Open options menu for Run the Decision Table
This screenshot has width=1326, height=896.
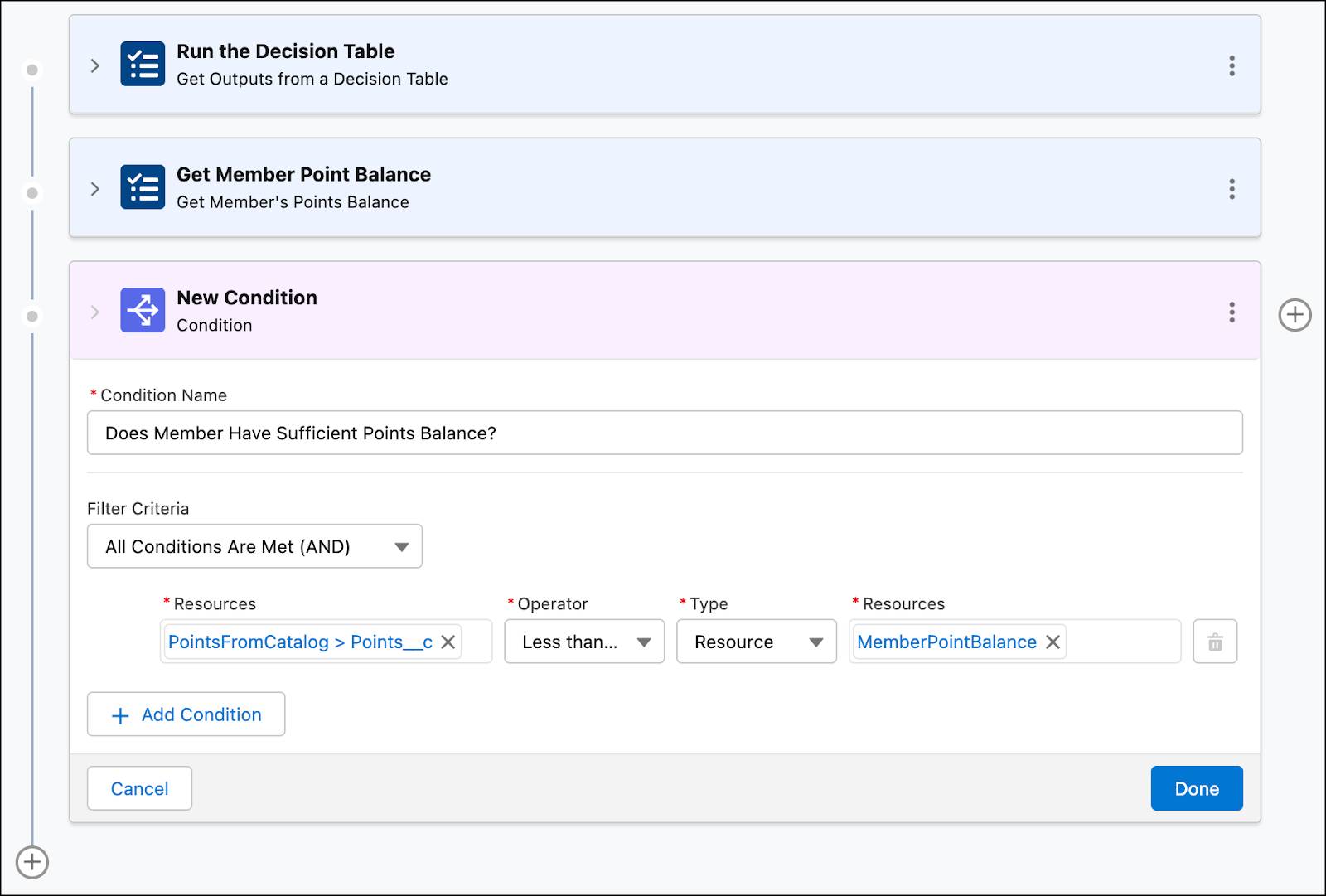[x=1232, y=65]
